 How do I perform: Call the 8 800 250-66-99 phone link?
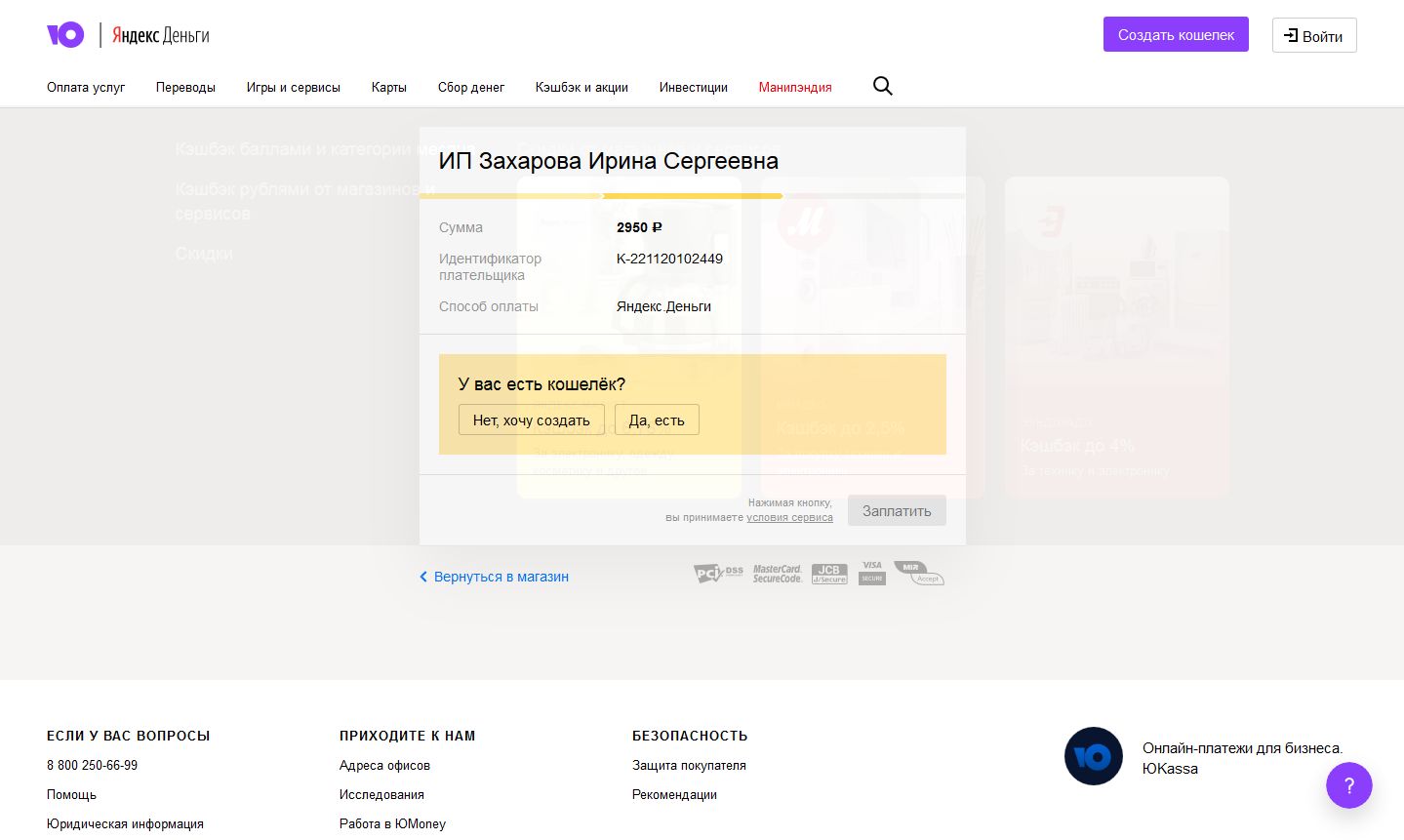click(92, 765)
